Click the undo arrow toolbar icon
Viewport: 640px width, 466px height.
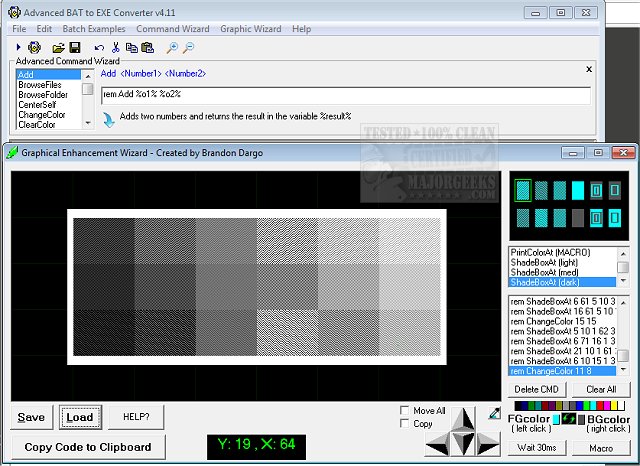coord(99,47)
